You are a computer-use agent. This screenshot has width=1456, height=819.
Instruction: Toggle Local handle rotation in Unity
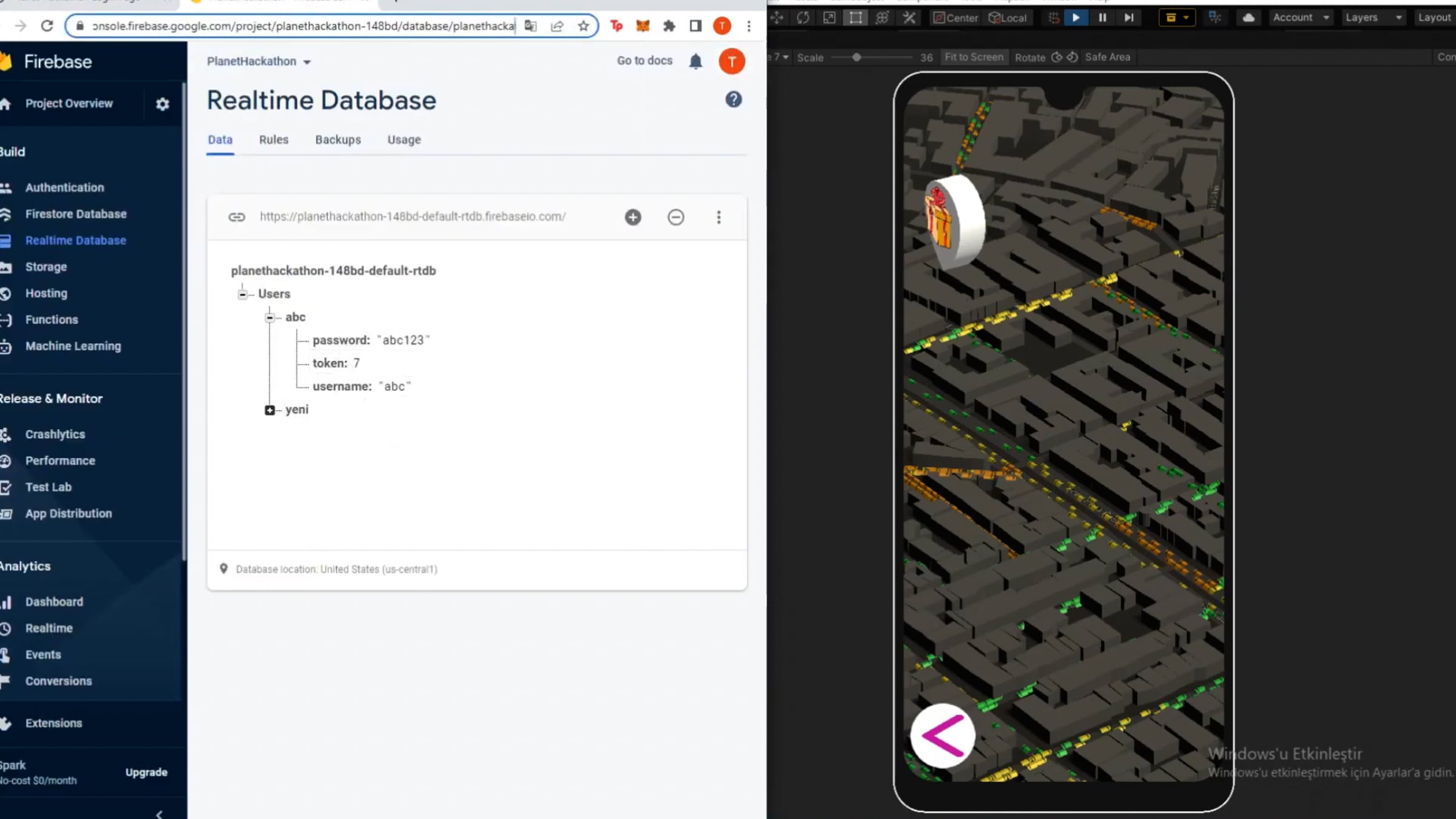[1008, 18]
